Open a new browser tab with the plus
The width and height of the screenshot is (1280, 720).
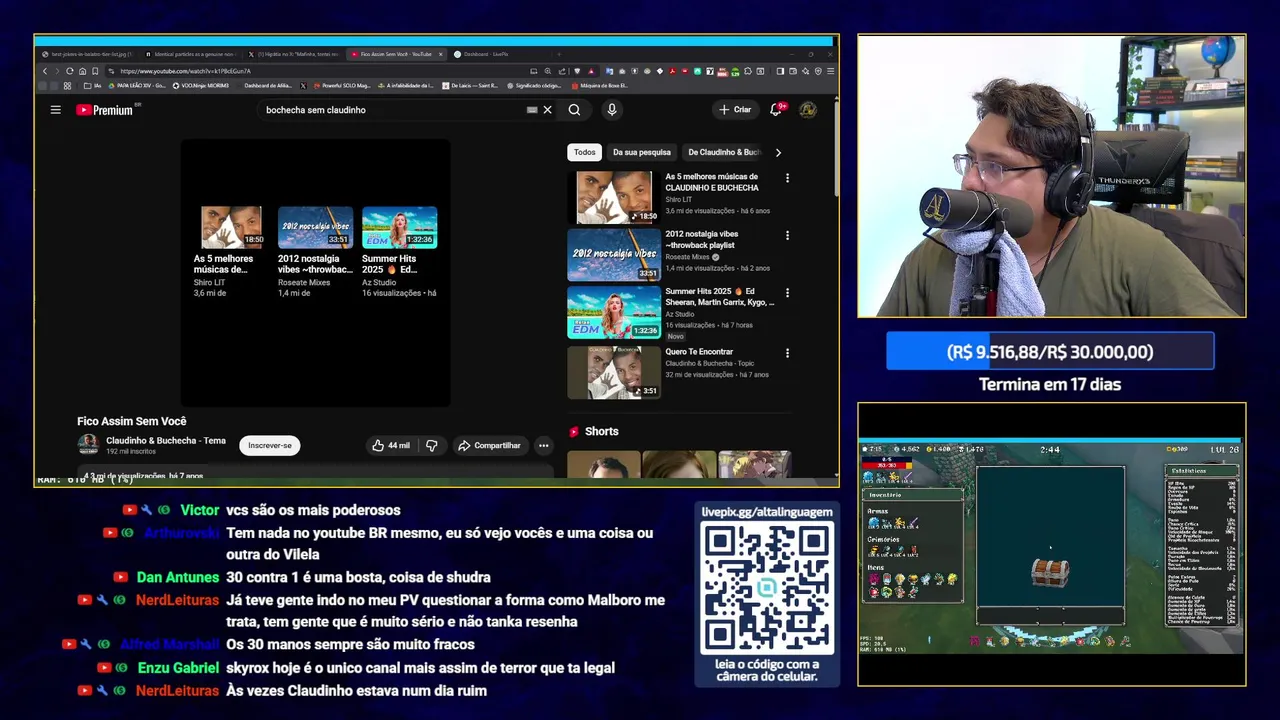pyautogui.click(x=559, y=54)
